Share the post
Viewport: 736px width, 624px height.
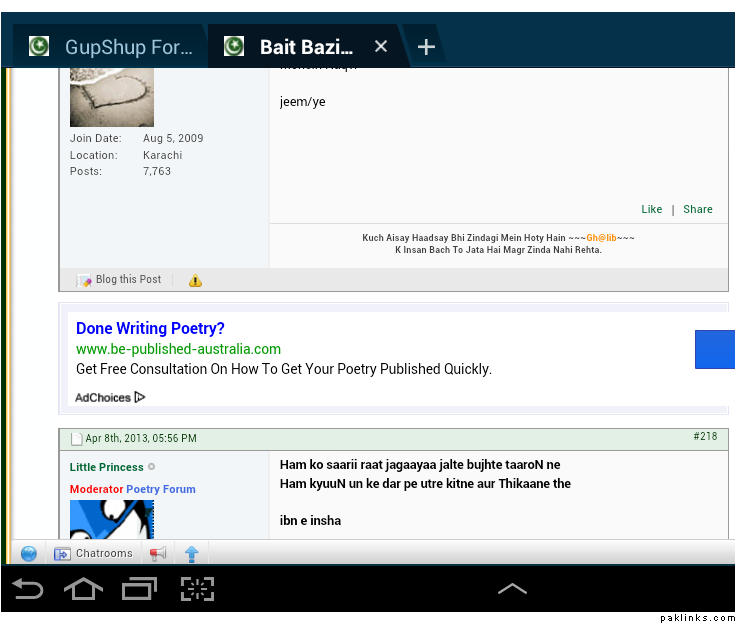pos(698,209)
